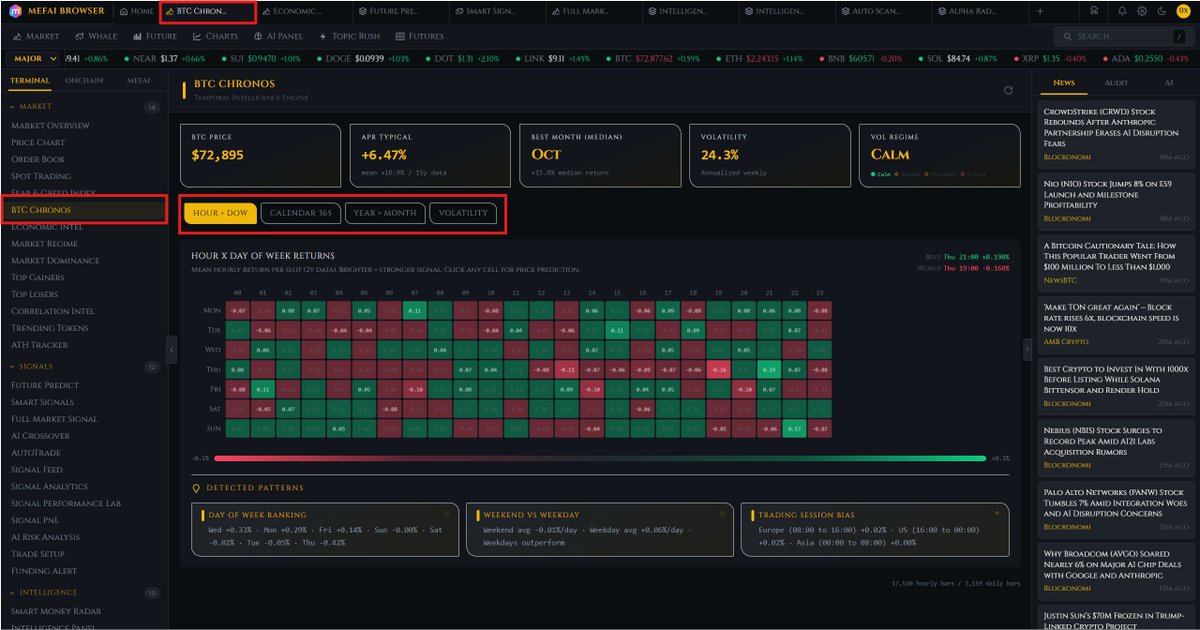The height and width of the screenshot is (630, 1200).
Task: Open the AI Panel toolbar item
Action: pos(277,36)
